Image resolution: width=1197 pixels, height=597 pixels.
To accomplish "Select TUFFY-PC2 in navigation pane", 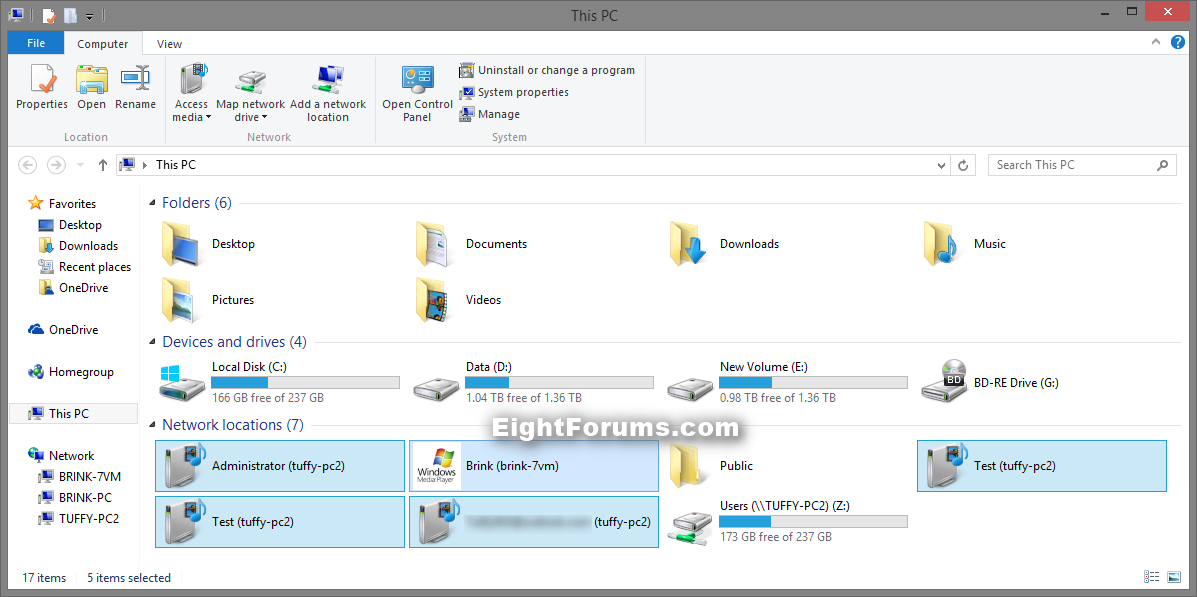I will (x=89, y=518).
